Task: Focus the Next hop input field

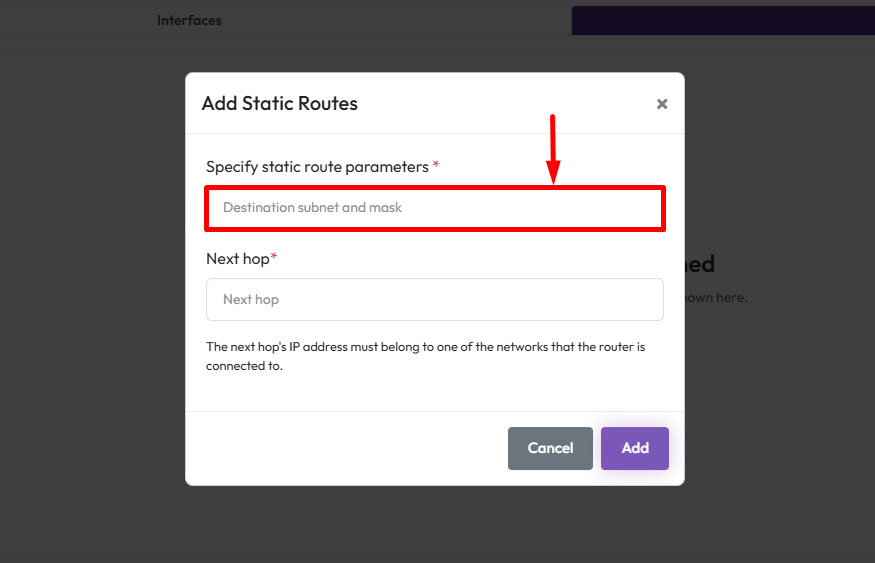Action: (x=434, y=299)
